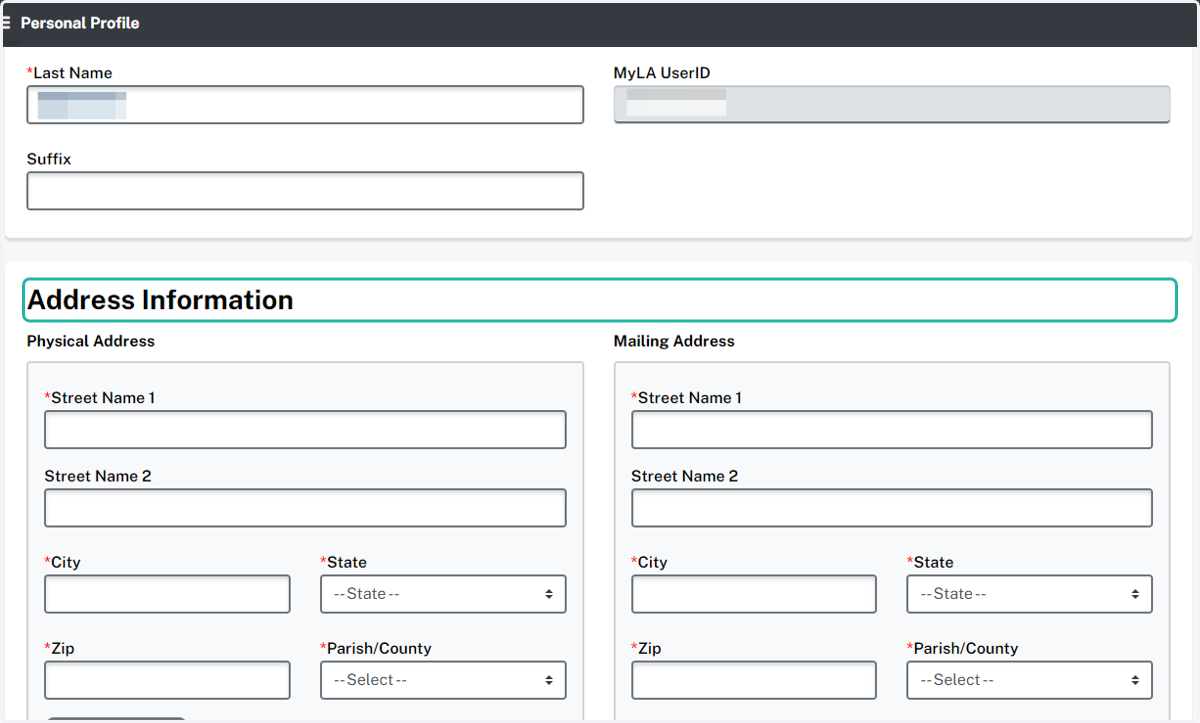Screen dimensions: 1200x723
Task: Focus Physical Address Street Name 1 field
Action: coord(305,430)
